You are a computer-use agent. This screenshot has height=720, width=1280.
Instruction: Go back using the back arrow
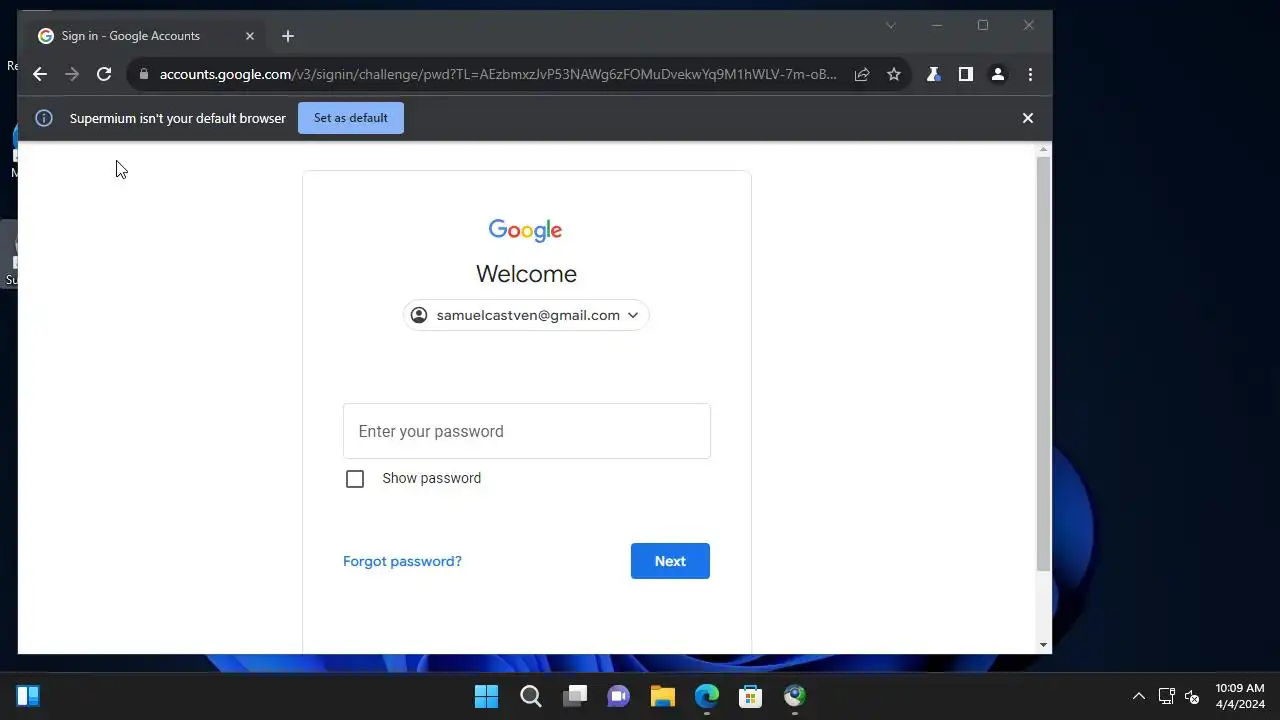40,74
